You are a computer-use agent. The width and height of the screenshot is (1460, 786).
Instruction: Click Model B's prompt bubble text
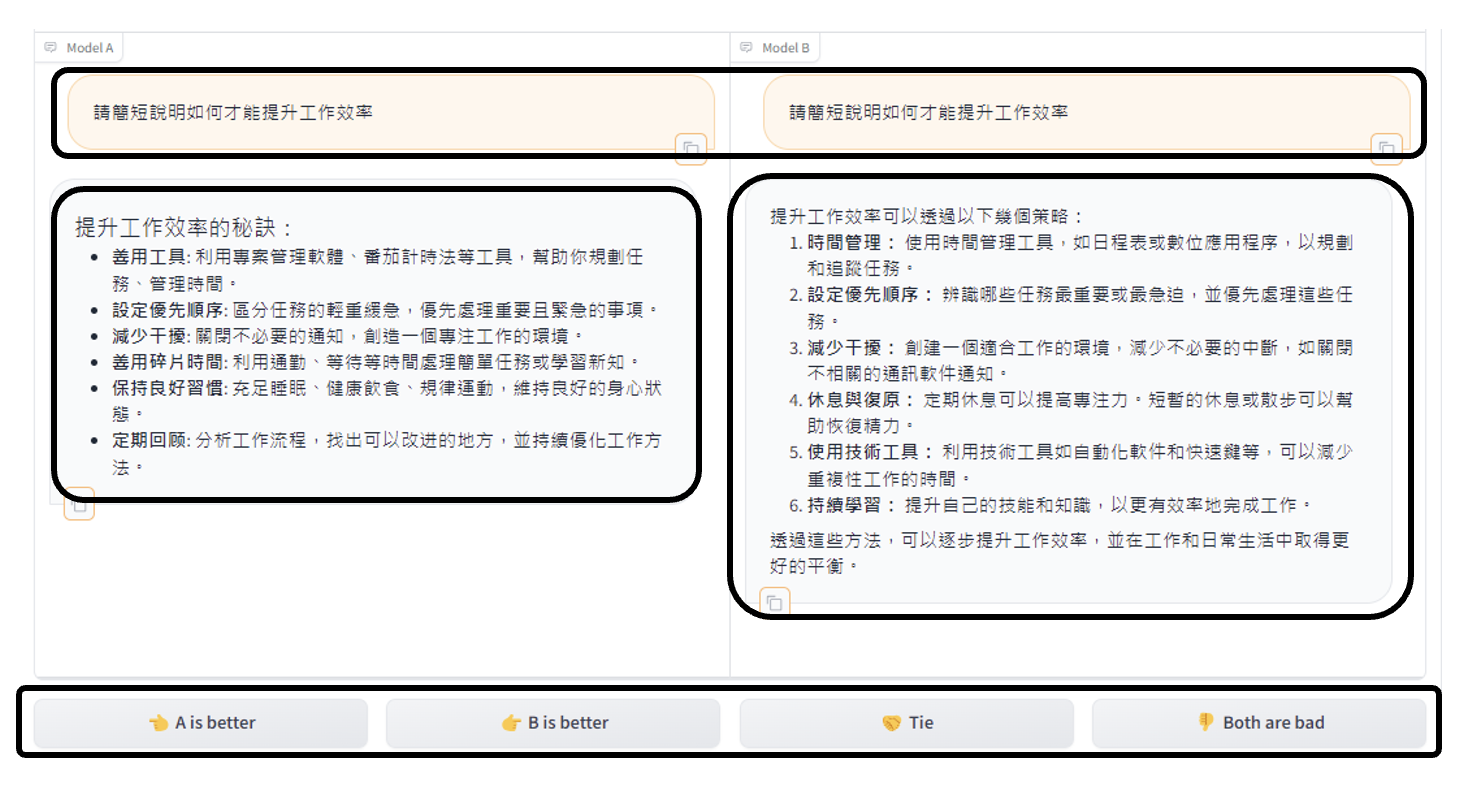pyautogui.click(x=928, y=112)
